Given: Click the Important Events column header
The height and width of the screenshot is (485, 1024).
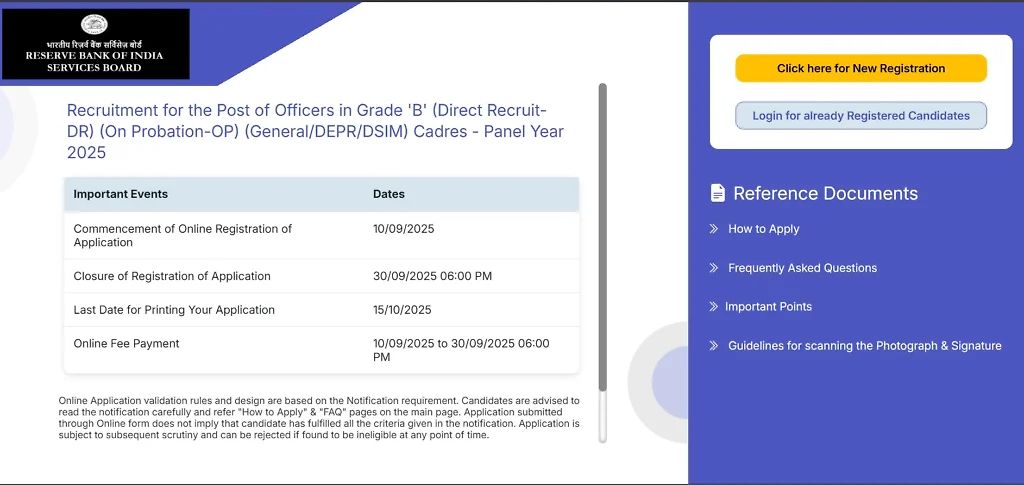Looking at the screenshot, I should click(x=121, y=194).
